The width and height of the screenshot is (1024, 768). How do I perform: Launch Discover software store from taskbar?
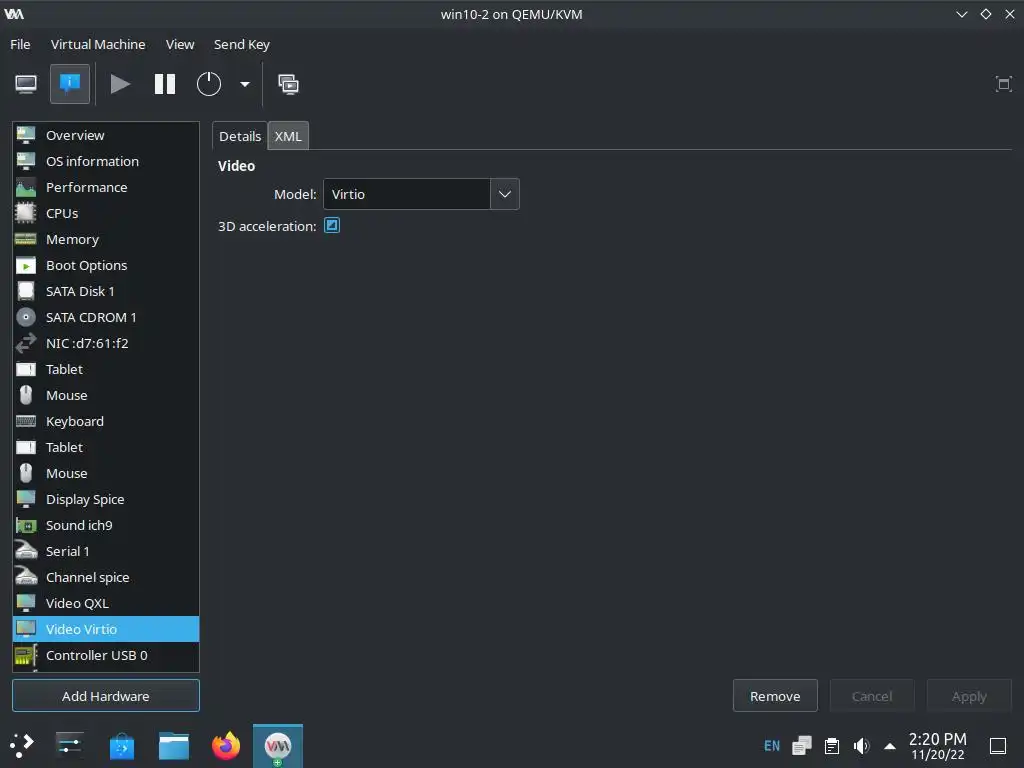pyautogui.click(x=121, y=745)
